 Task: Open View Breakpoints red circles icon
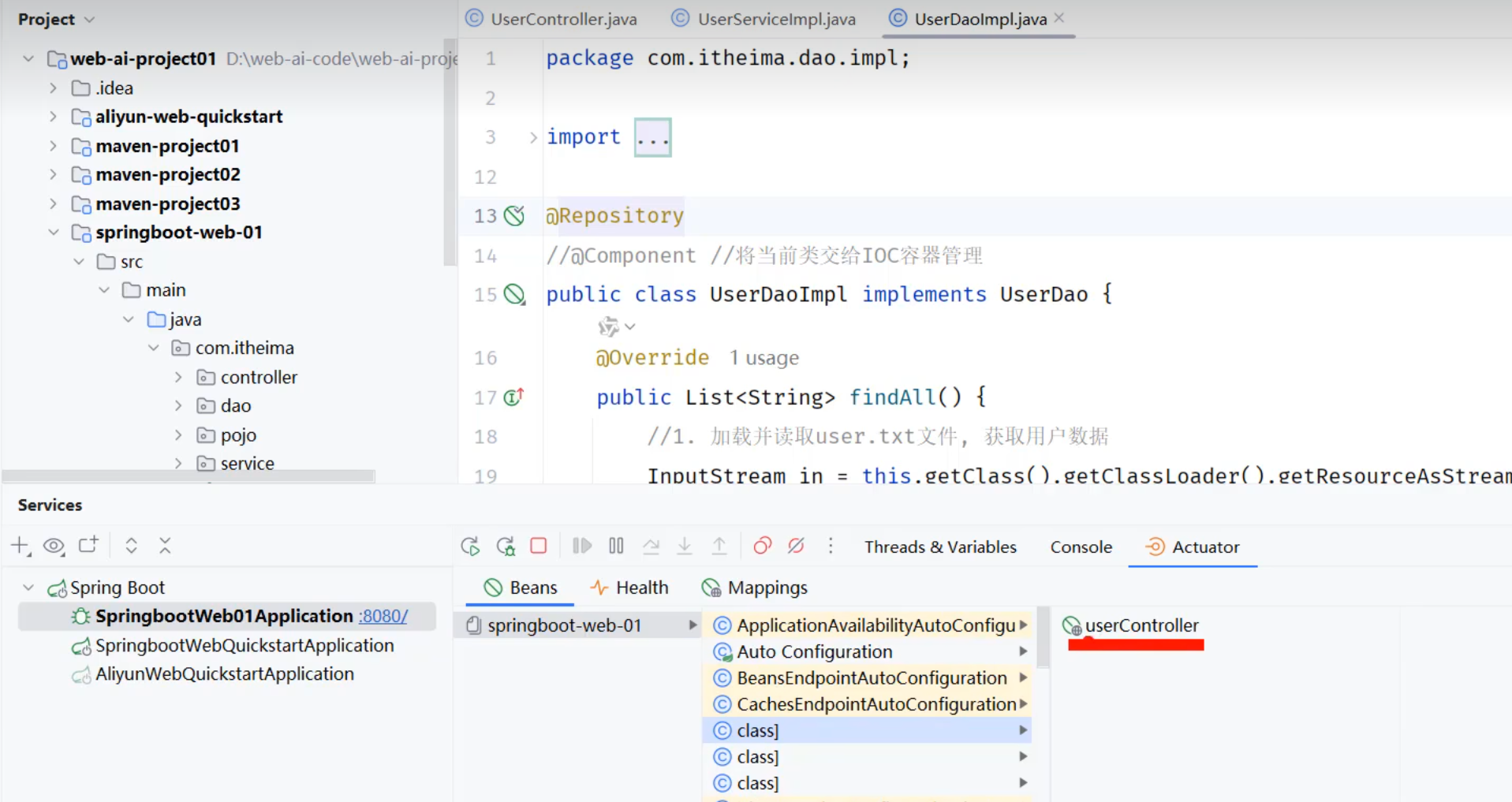coord(762,546)
